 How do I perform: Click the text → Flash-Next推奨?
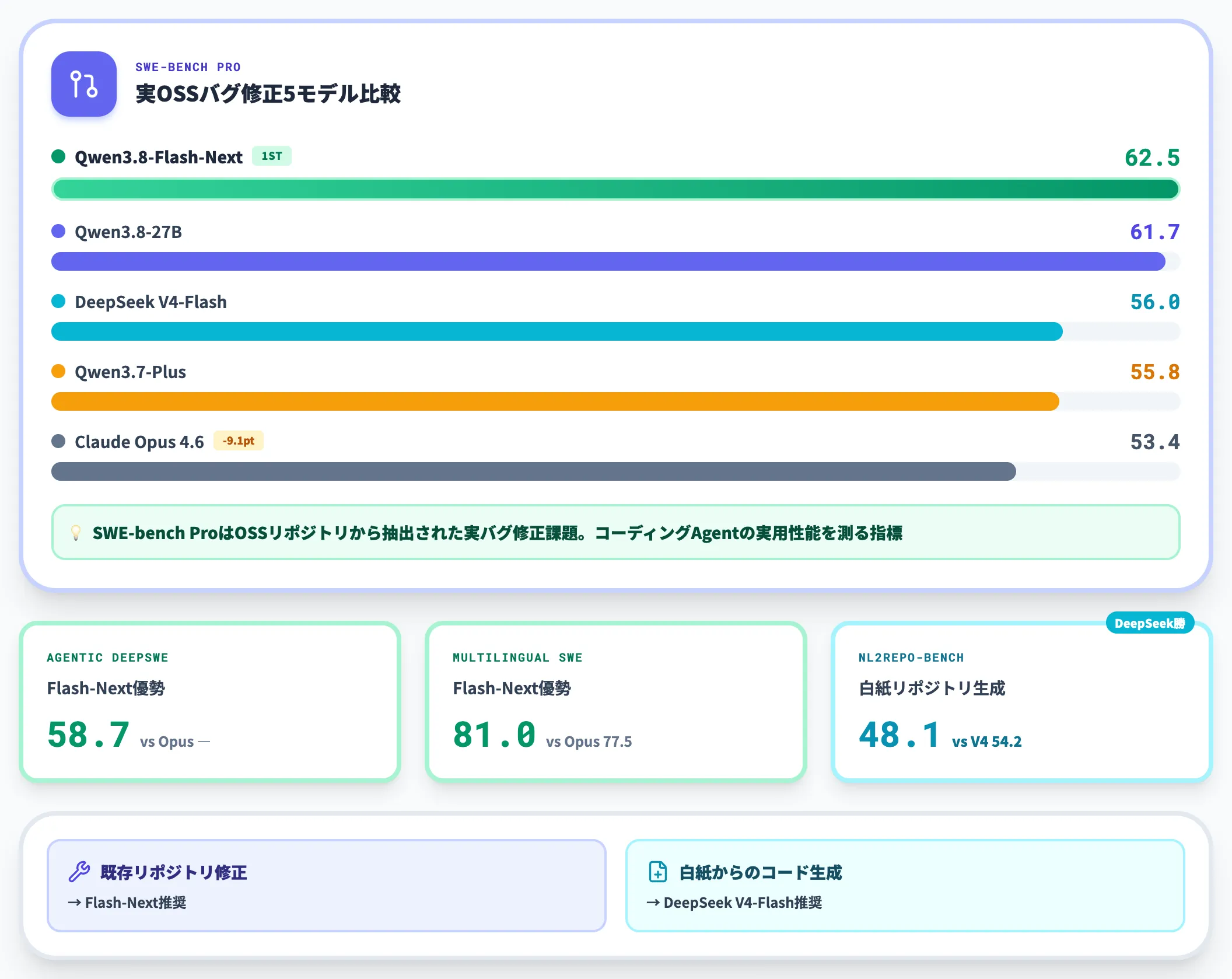pos(127,903)
